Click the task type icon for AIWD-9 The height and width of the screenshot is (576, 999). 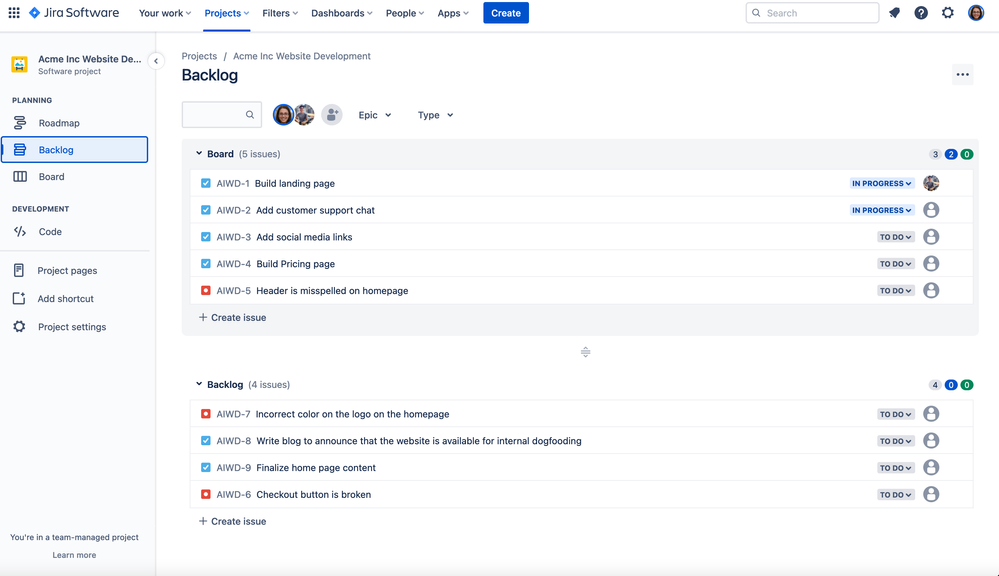click(206, 468)
